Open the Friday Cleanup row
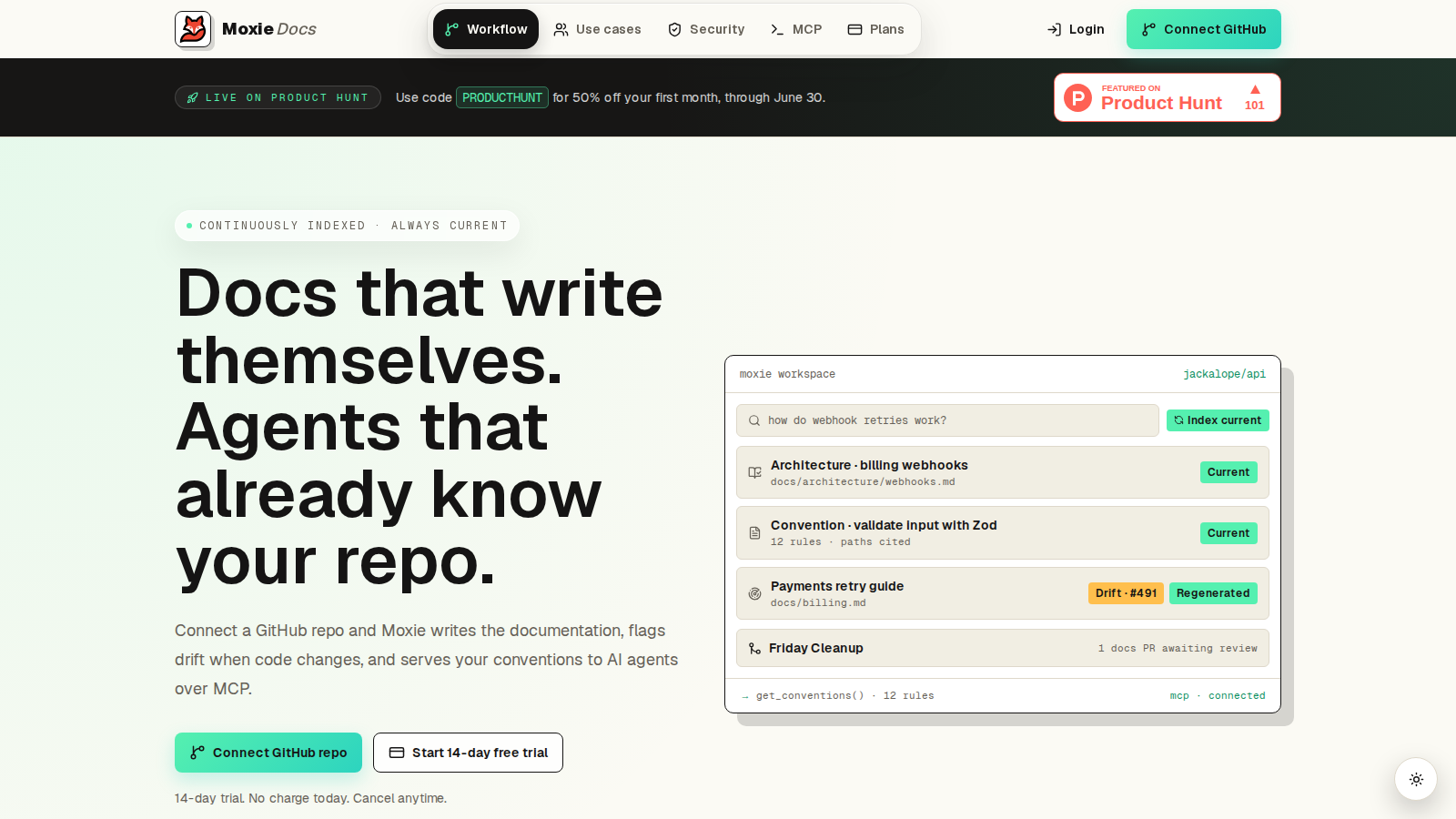 1003,648
